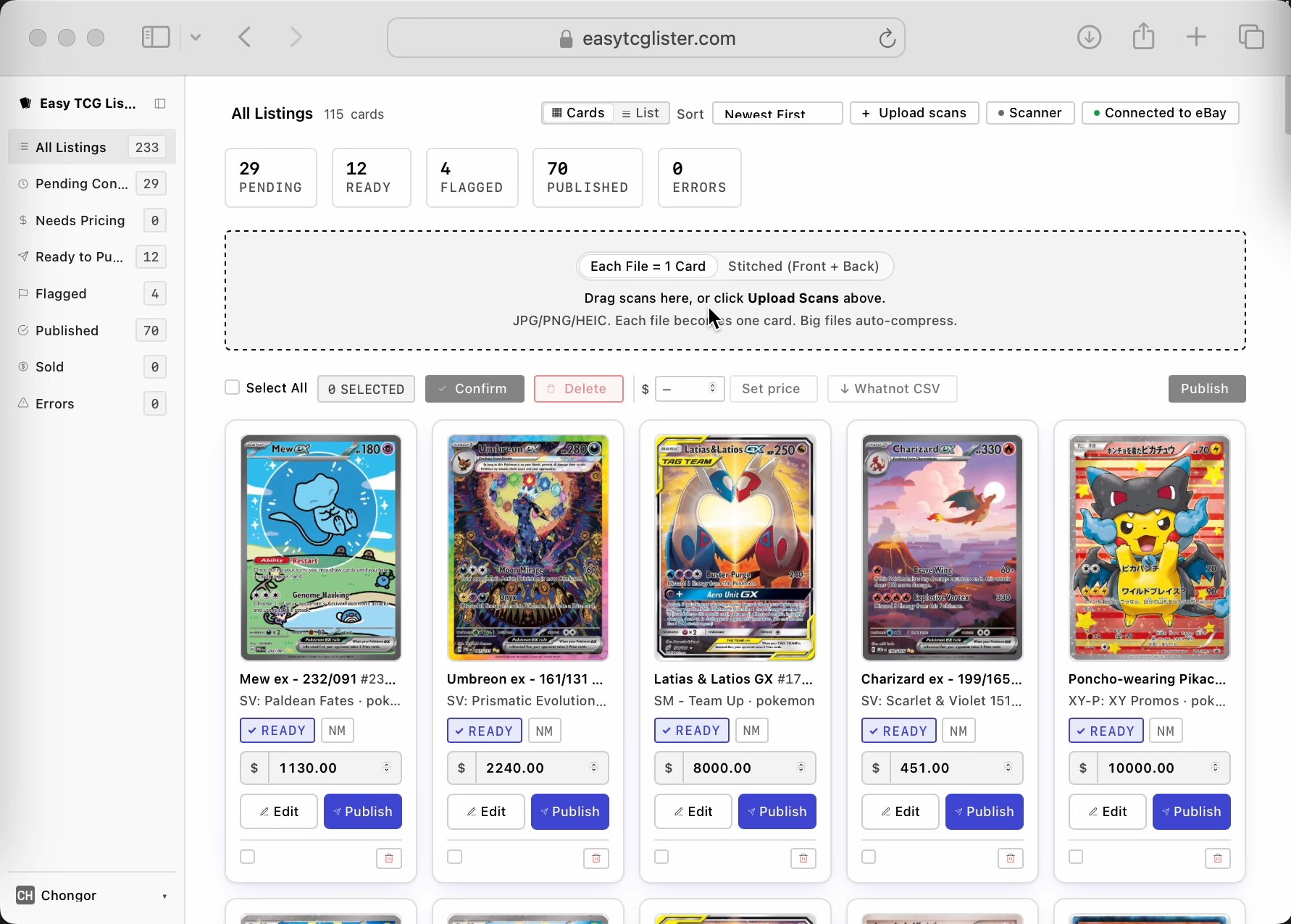Filter by 12 Ready stat card

(x=372, y=178)
